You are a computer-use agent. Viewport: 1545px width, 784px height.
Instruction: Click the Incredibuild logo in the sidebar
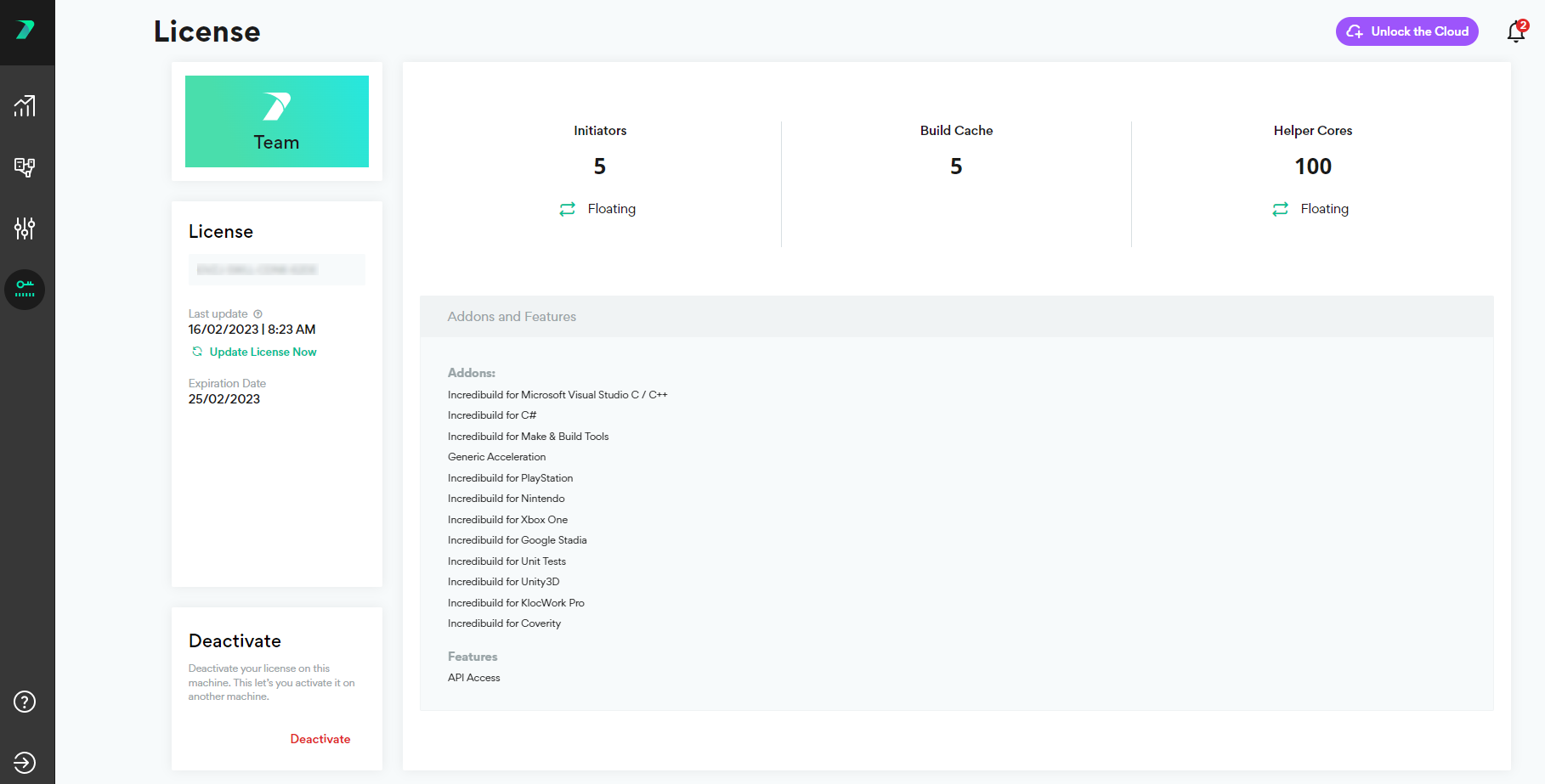click(25, 31)
